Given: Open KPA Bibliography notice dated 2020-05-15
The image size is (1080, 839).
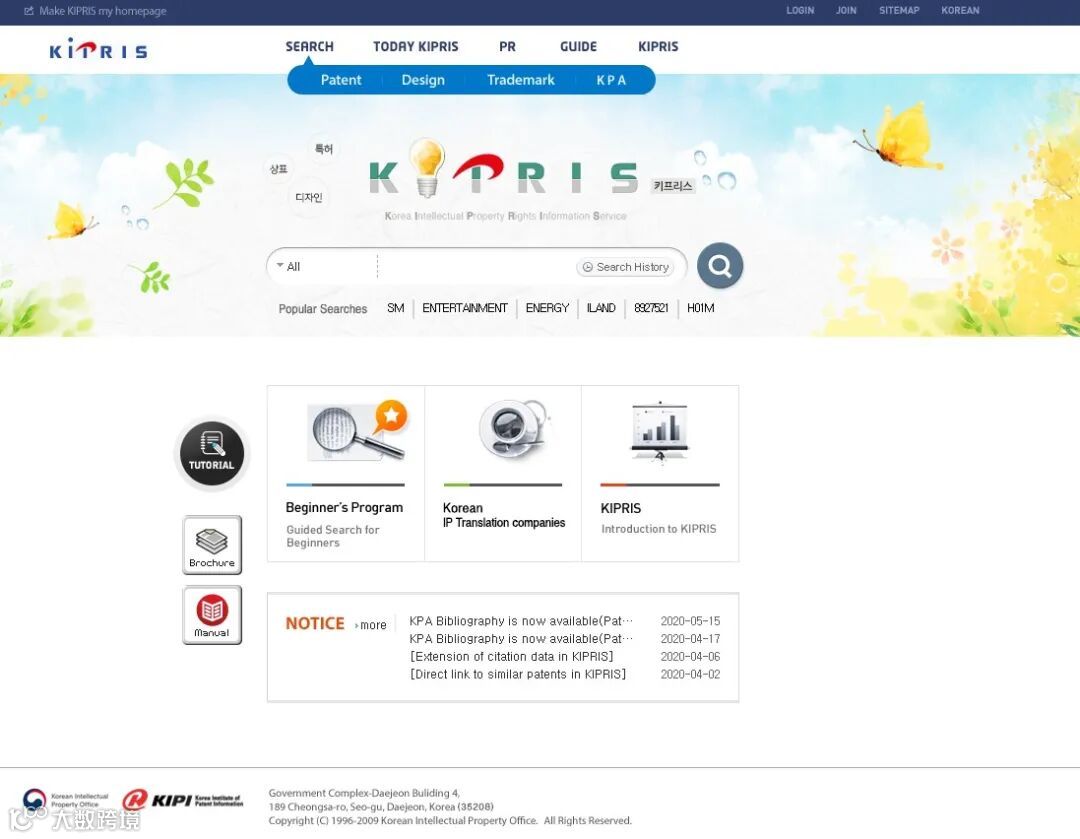Looking at the screenshot, I should click(521, 621).
